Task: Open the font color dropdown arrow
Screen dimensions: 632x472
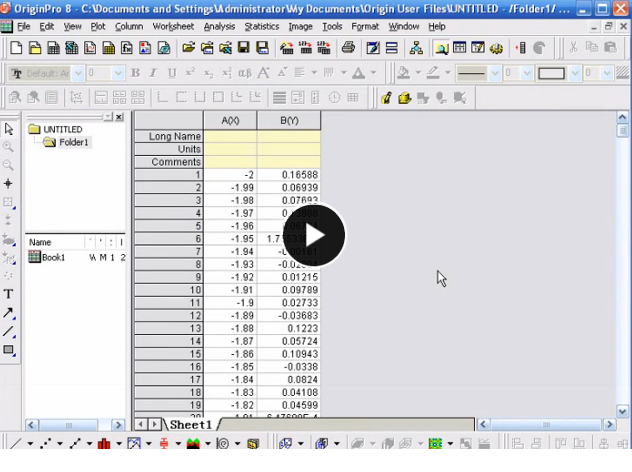Action: pyautogui.click(x=374, y=73)
